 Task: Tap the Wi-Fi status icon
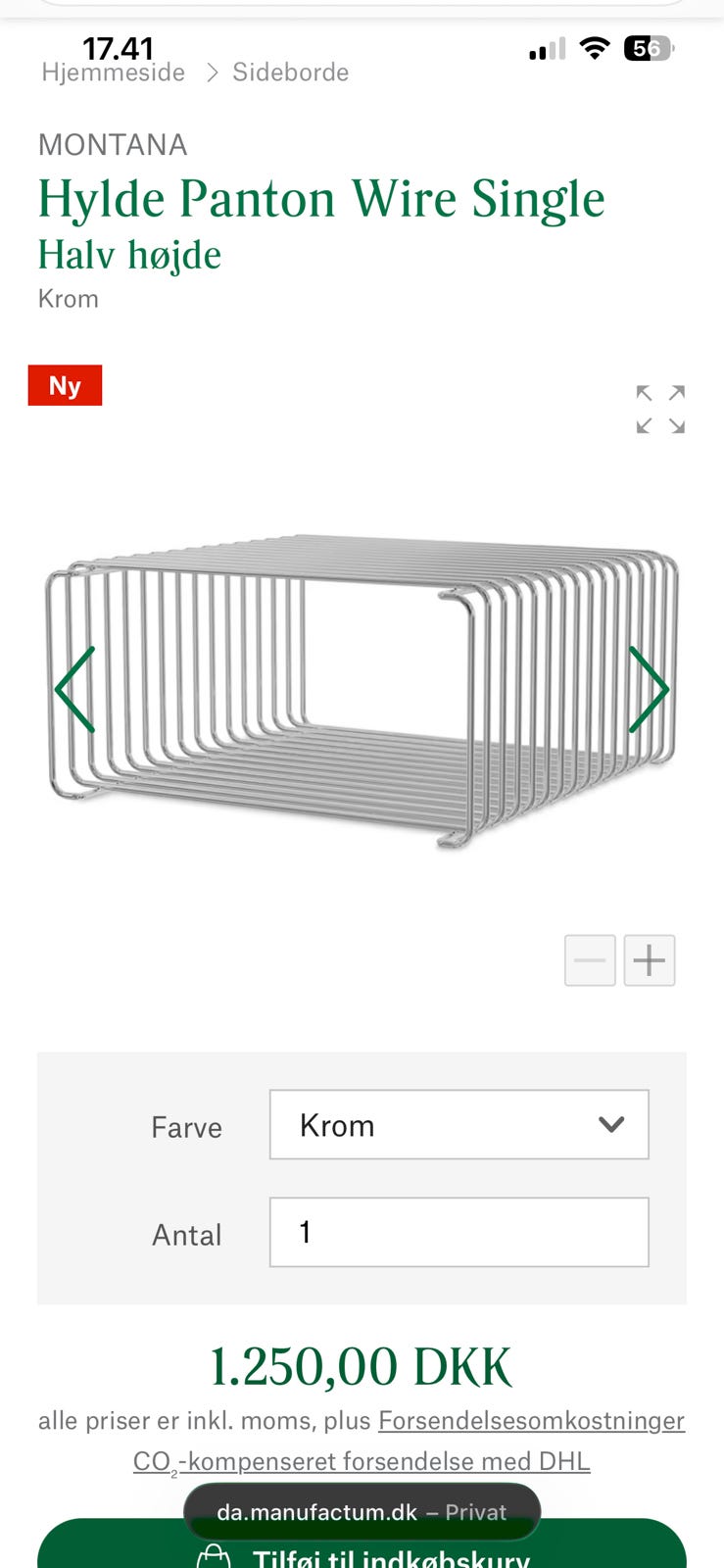click(595, 48)
